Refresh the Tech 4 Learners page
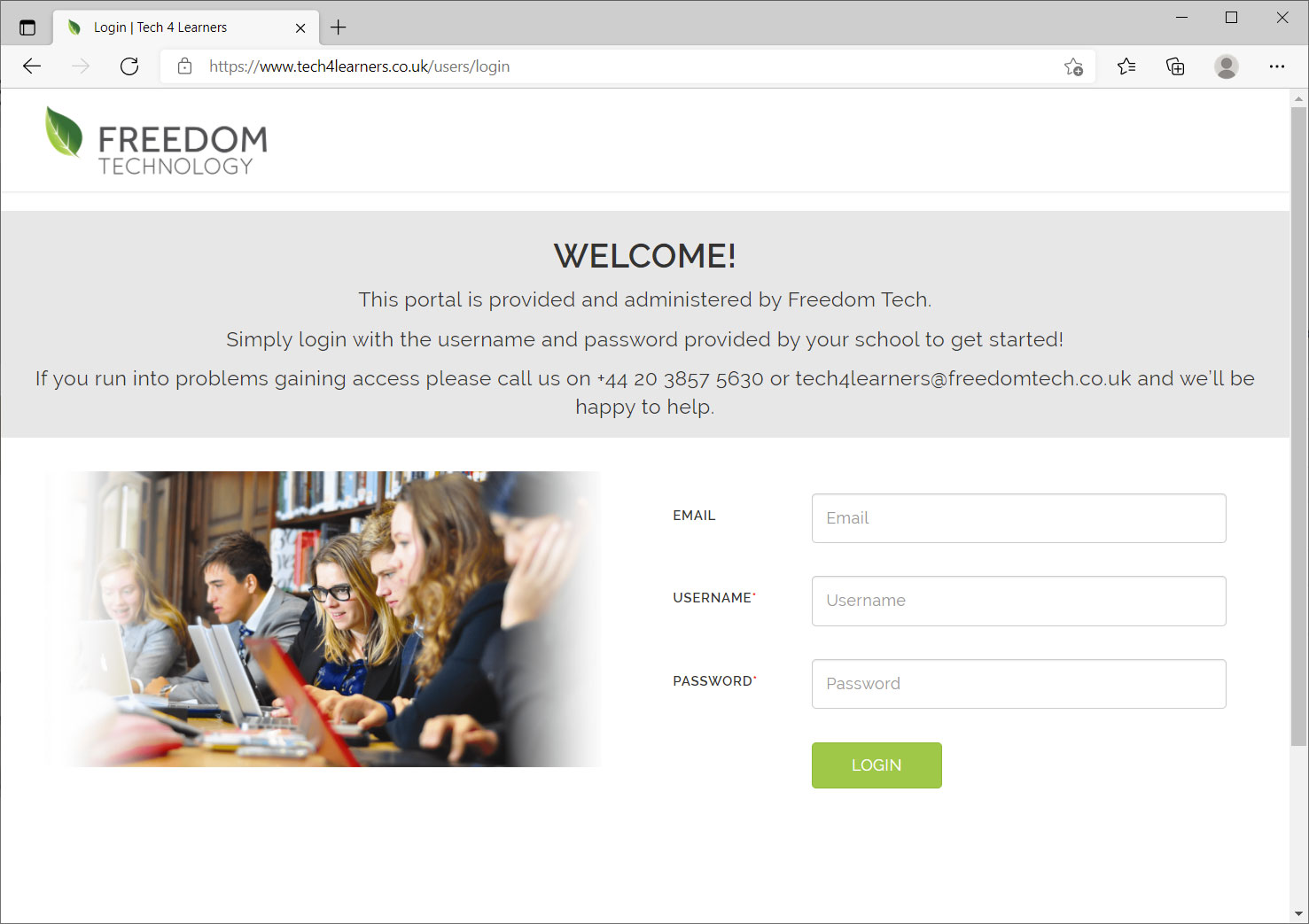This screenshot has height=924, width=1309. 129,66
